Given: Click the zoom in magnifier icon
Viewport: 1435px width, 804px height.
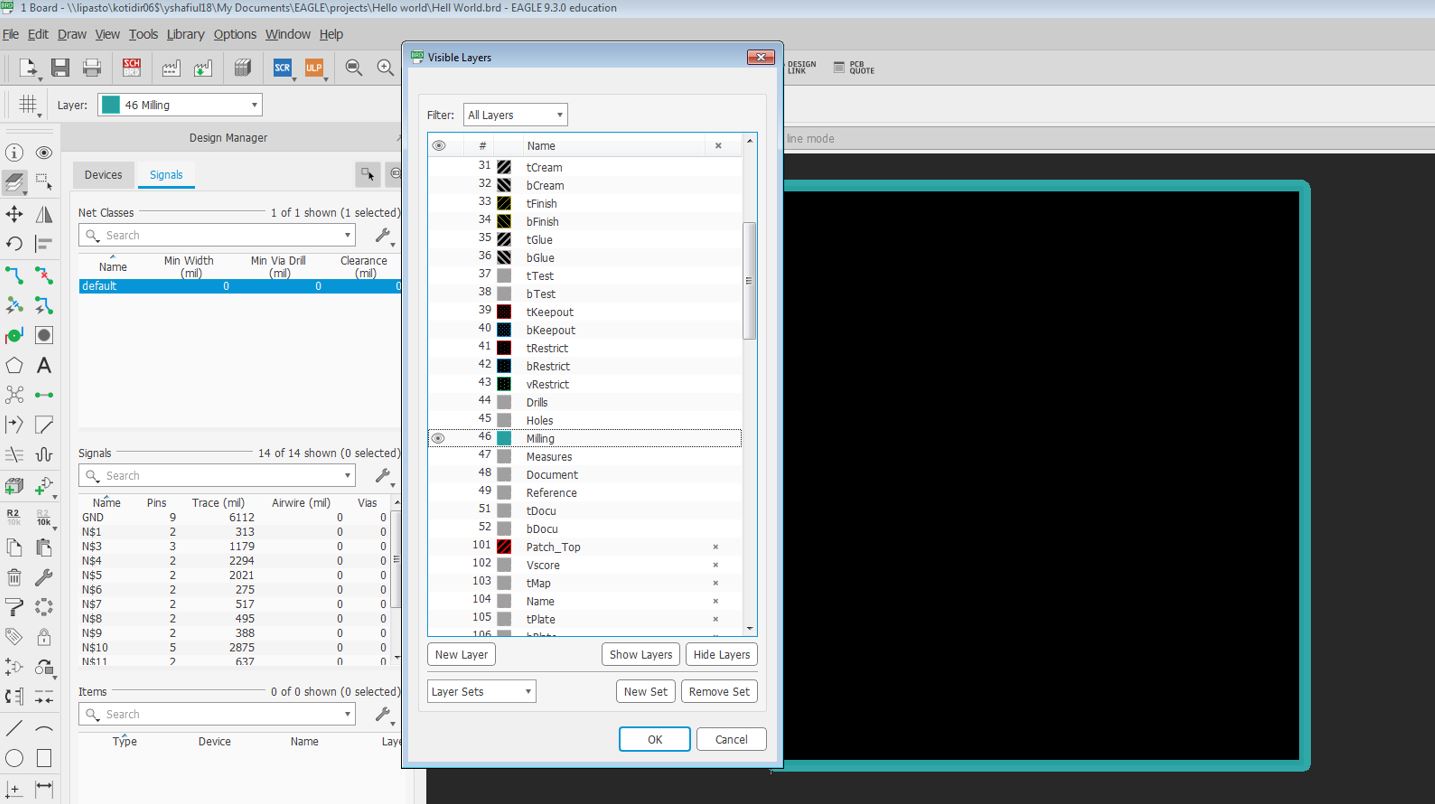Looking at the screenshot, I should click(385, 68).
